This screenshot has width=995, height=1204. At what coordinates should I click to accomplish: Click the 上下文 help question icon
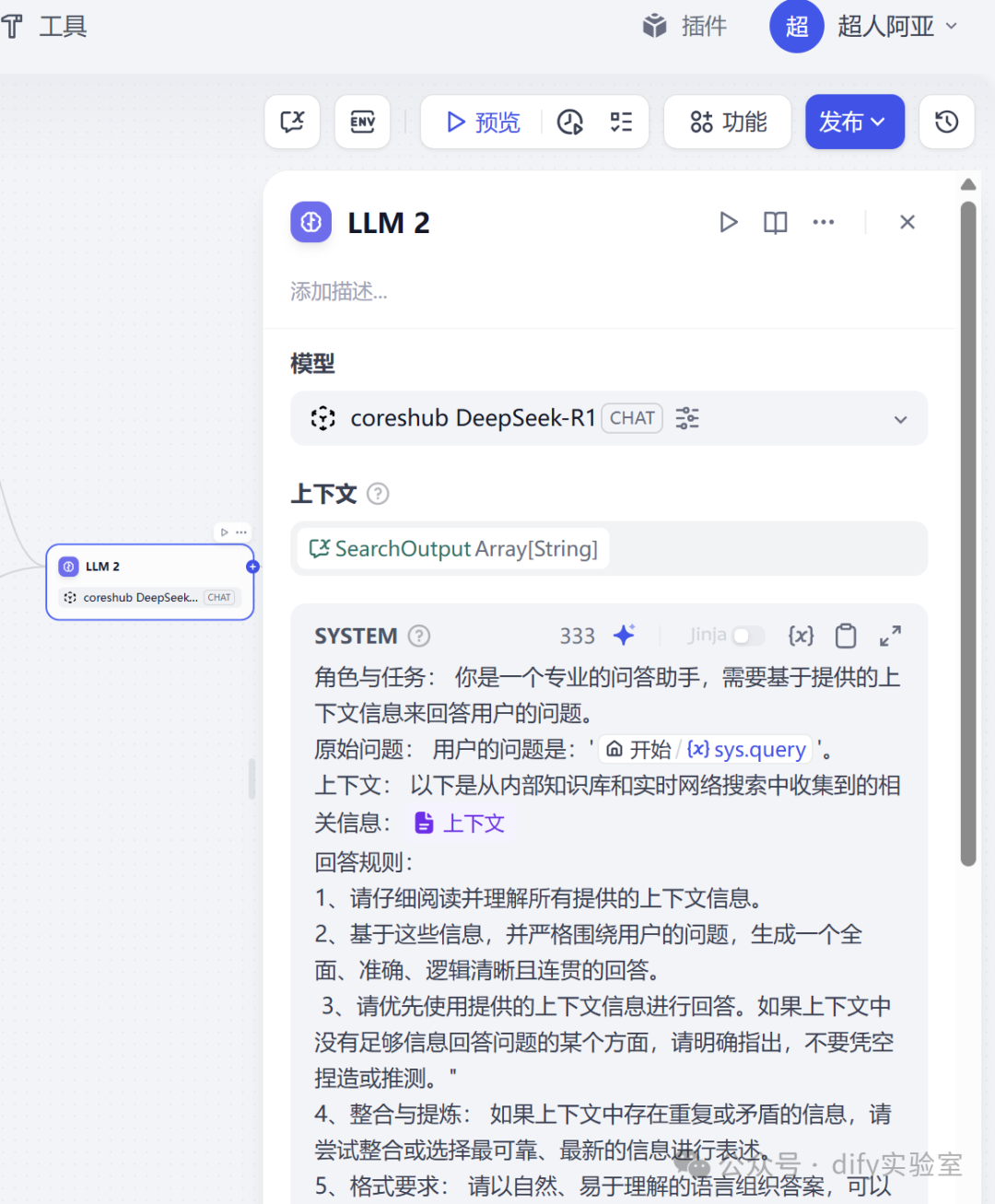(x=378, y=494)
